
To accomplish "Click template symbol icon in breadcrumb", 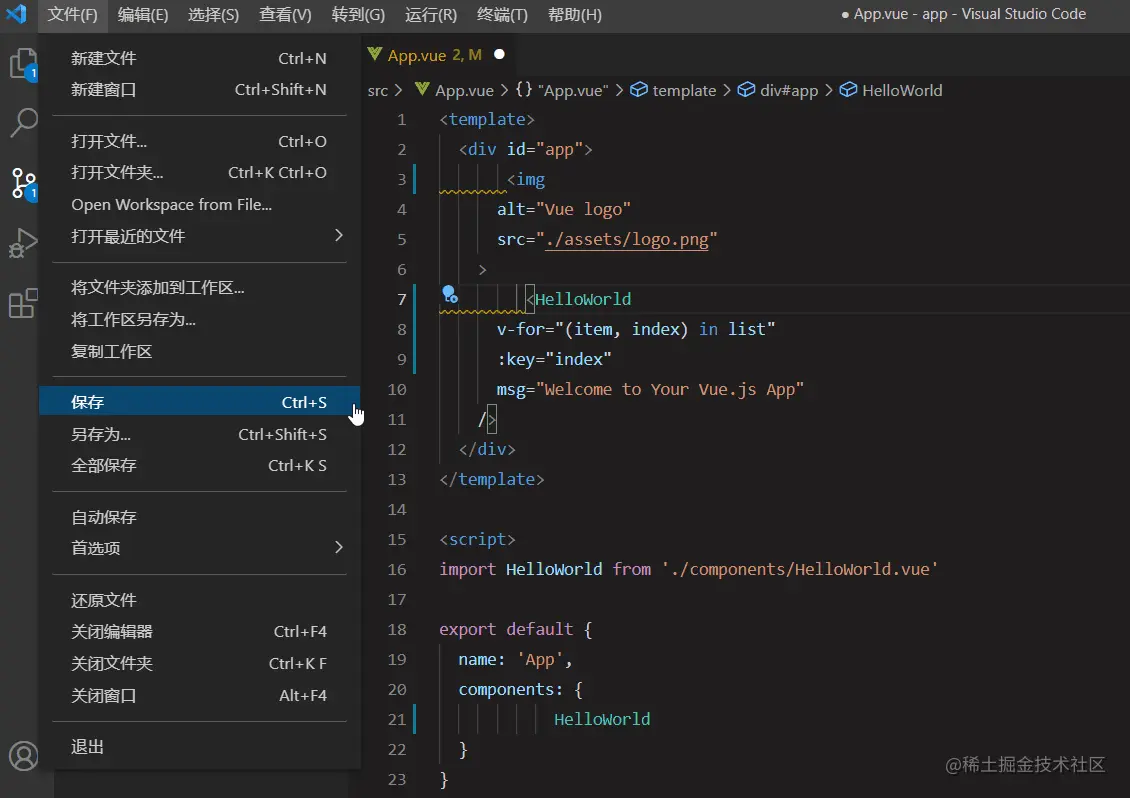I will tap(639, 89).
